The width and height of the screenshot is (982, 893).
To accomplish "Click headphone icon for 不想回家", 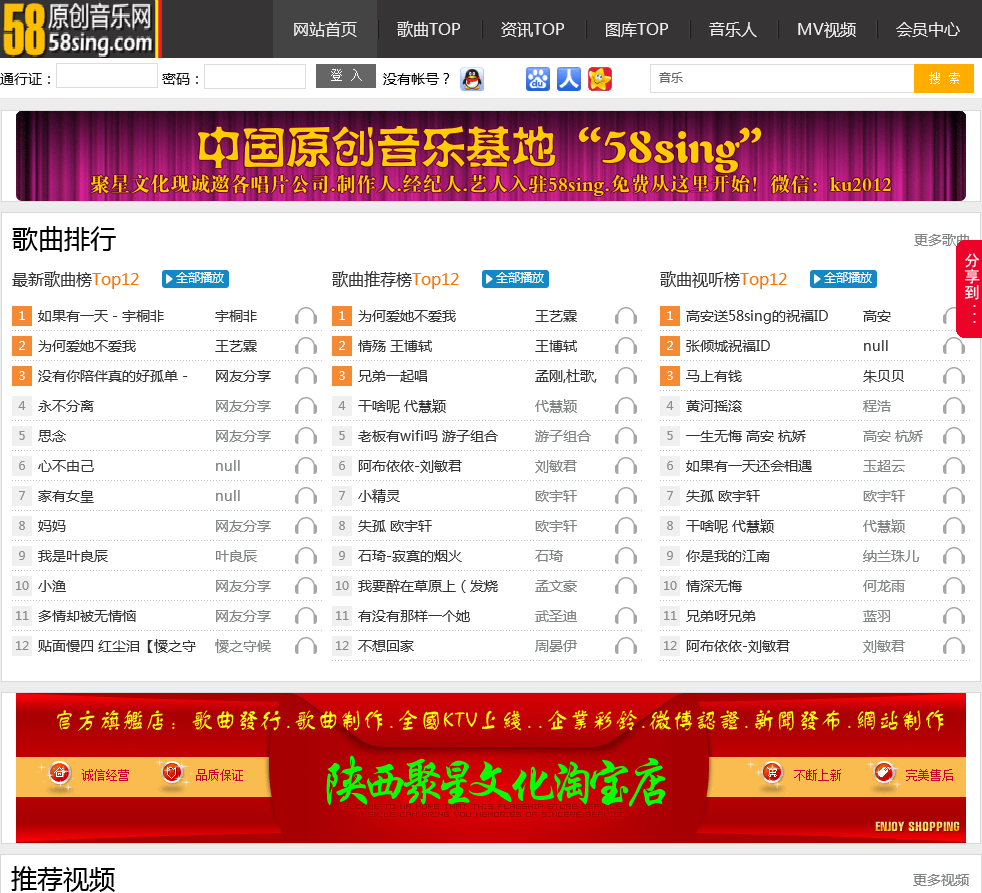I will [626, 646].
